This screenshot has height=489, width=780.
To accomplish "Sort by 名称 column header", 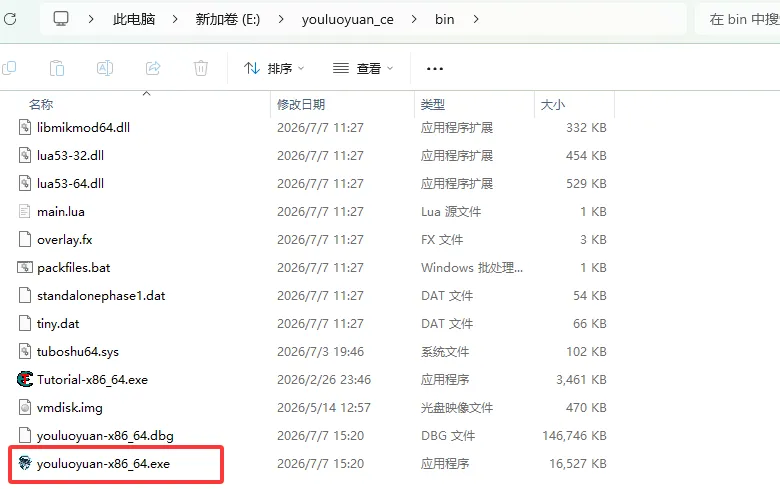I will 41,104.
